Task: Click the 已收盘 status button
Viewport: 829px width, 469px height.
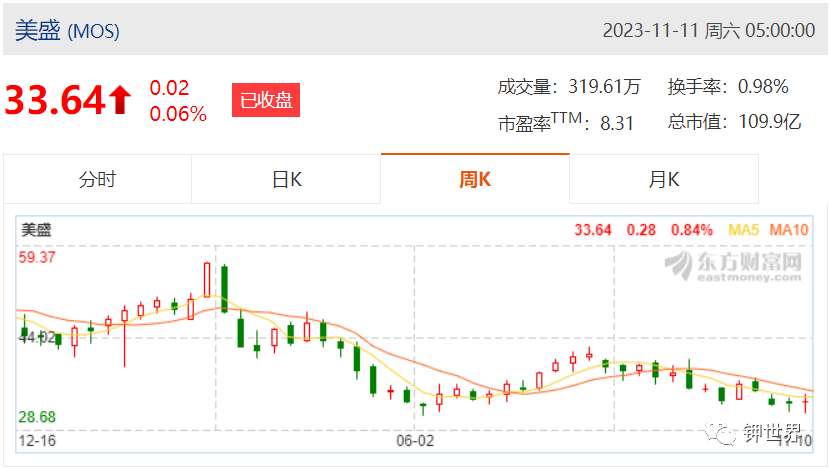Action: [266, 100]
